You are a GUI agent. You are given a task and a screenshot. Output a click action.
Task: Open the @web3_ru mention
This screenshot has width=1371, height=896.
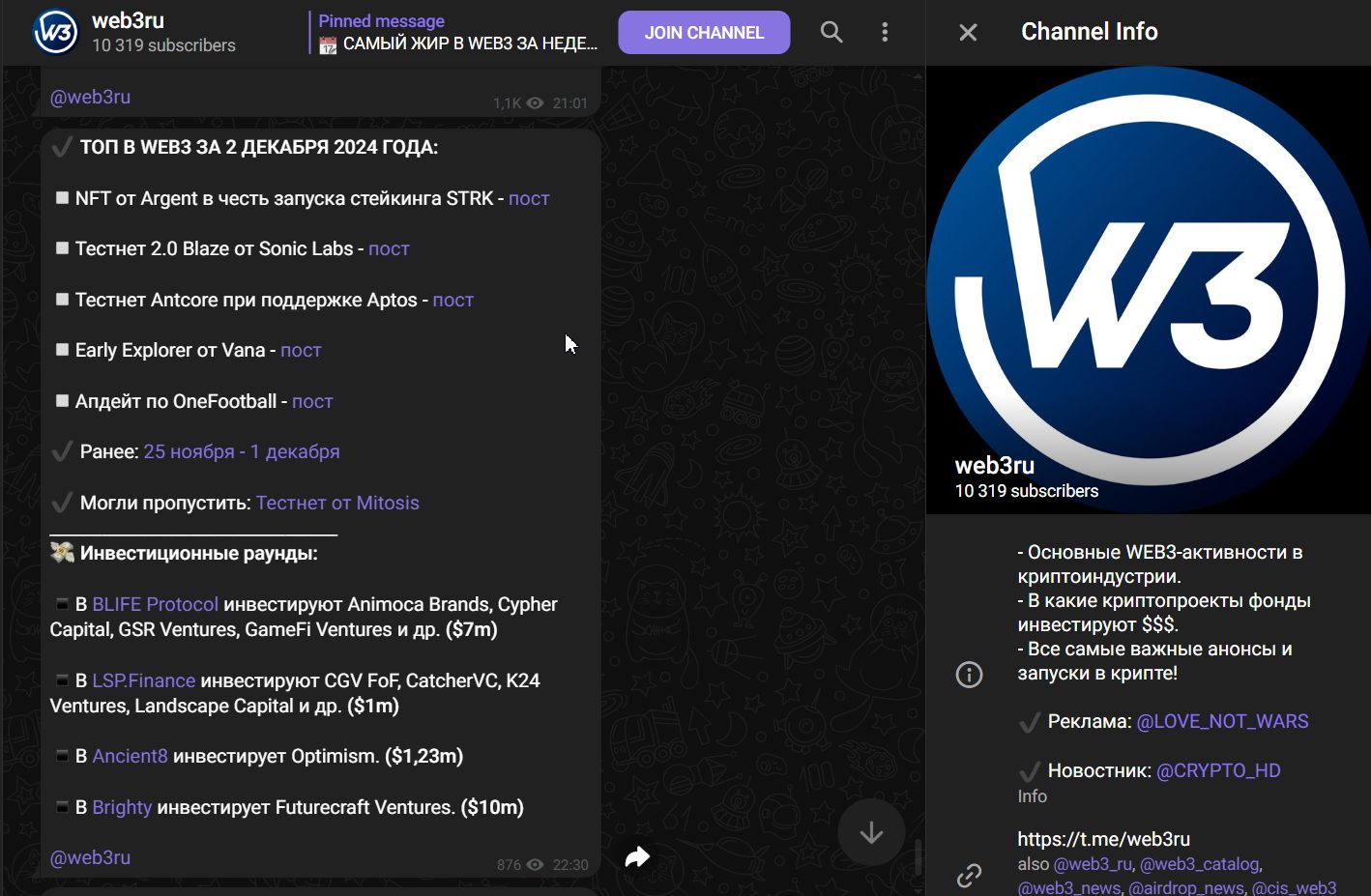point(1093,864)
